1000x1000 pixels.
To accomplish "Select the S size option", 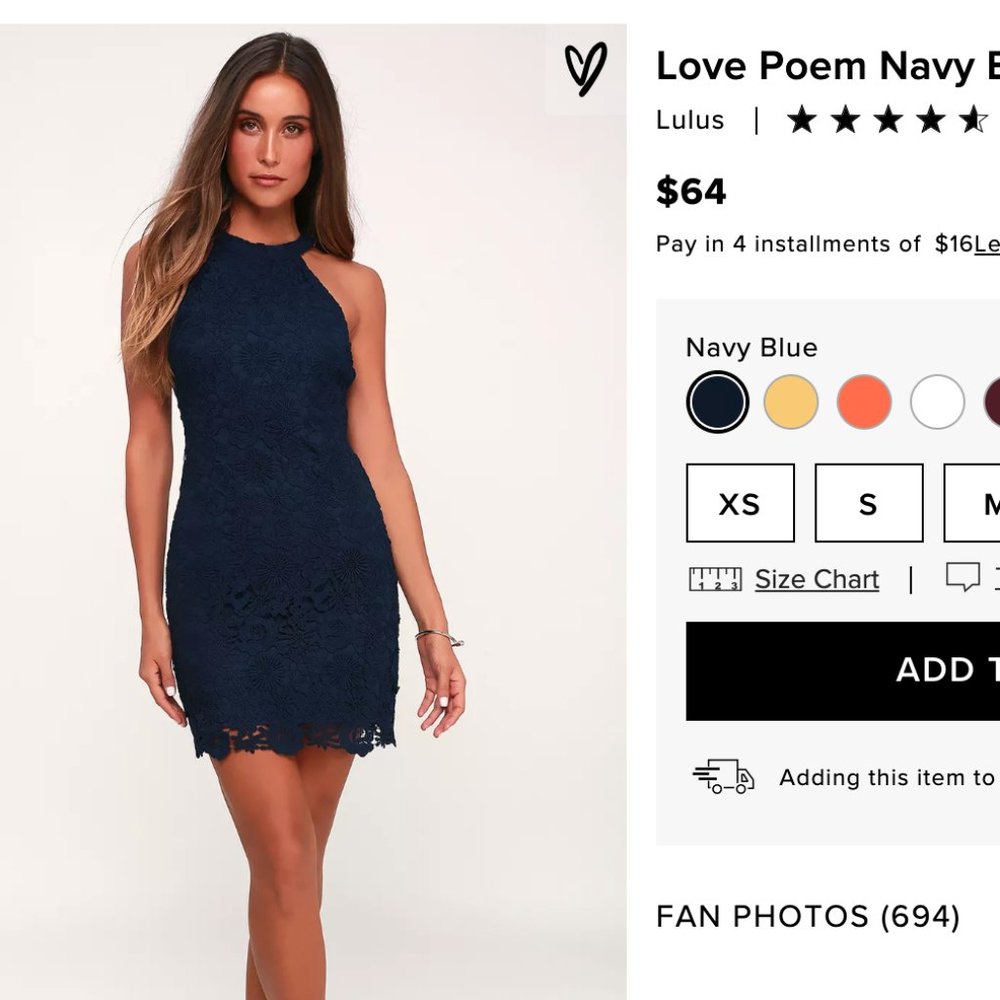I will [x=867, y=505].
